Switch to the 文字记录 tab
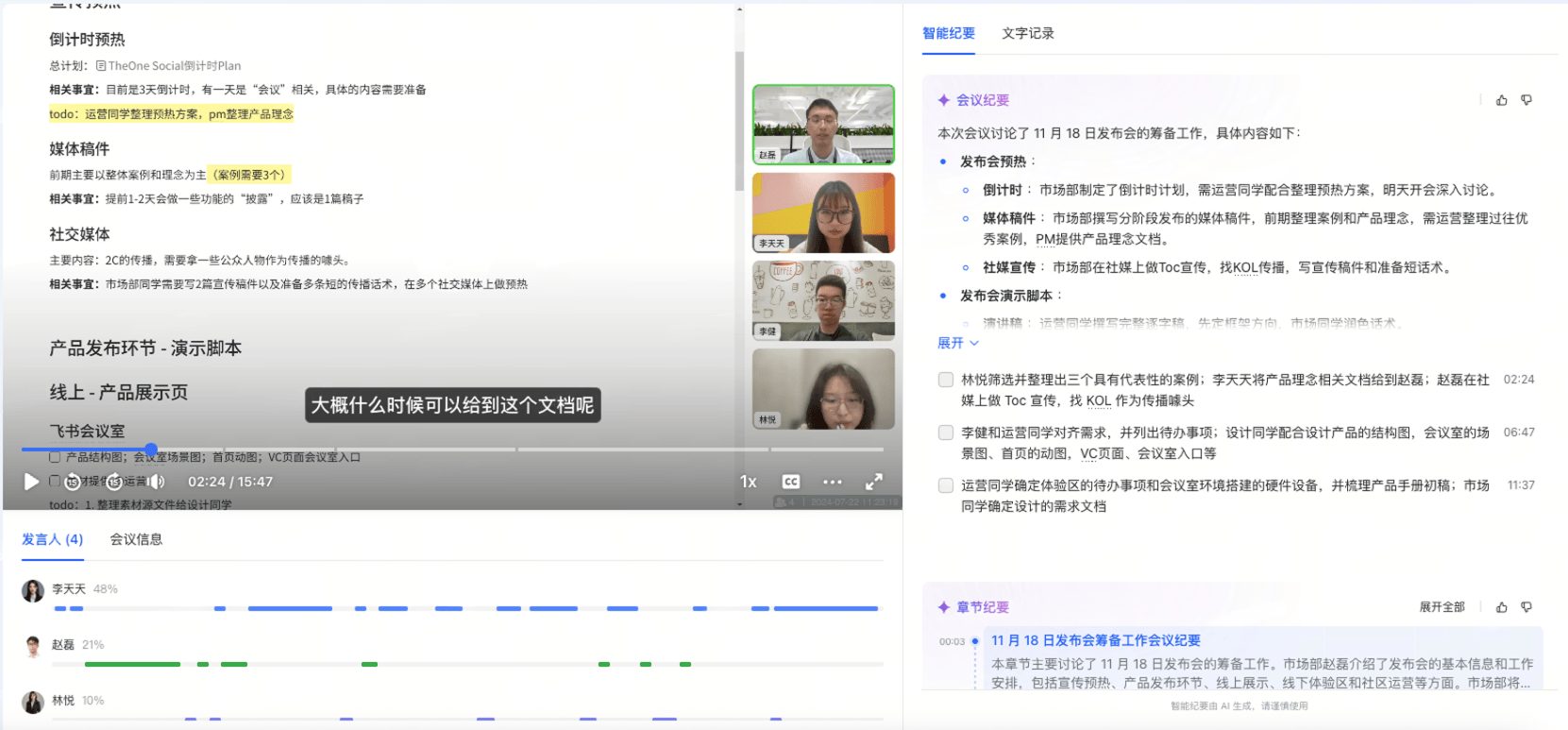Image resolution: width=1568 pixels, height=730 pixels. (1027, 33)
